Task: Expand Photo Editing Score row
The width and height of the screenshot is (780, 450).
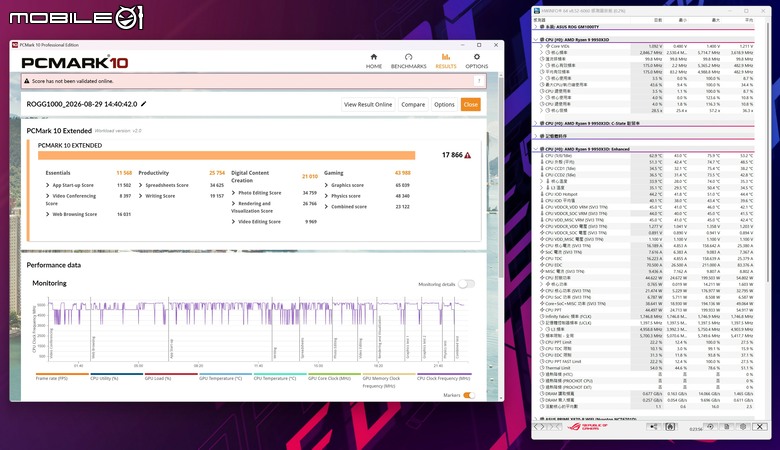Action: coord(233,193)
